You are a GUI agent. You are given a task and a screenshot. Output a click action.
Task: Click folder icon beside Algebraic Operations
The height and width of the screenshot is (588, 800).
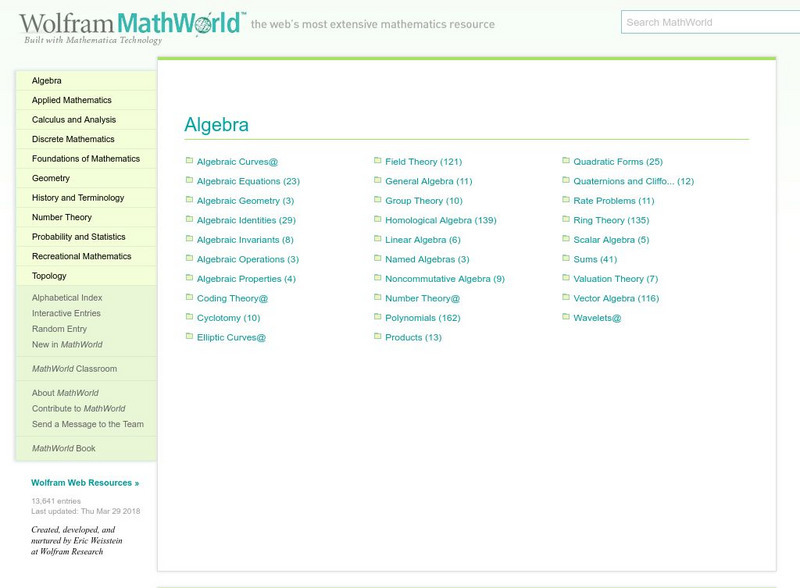189,258
